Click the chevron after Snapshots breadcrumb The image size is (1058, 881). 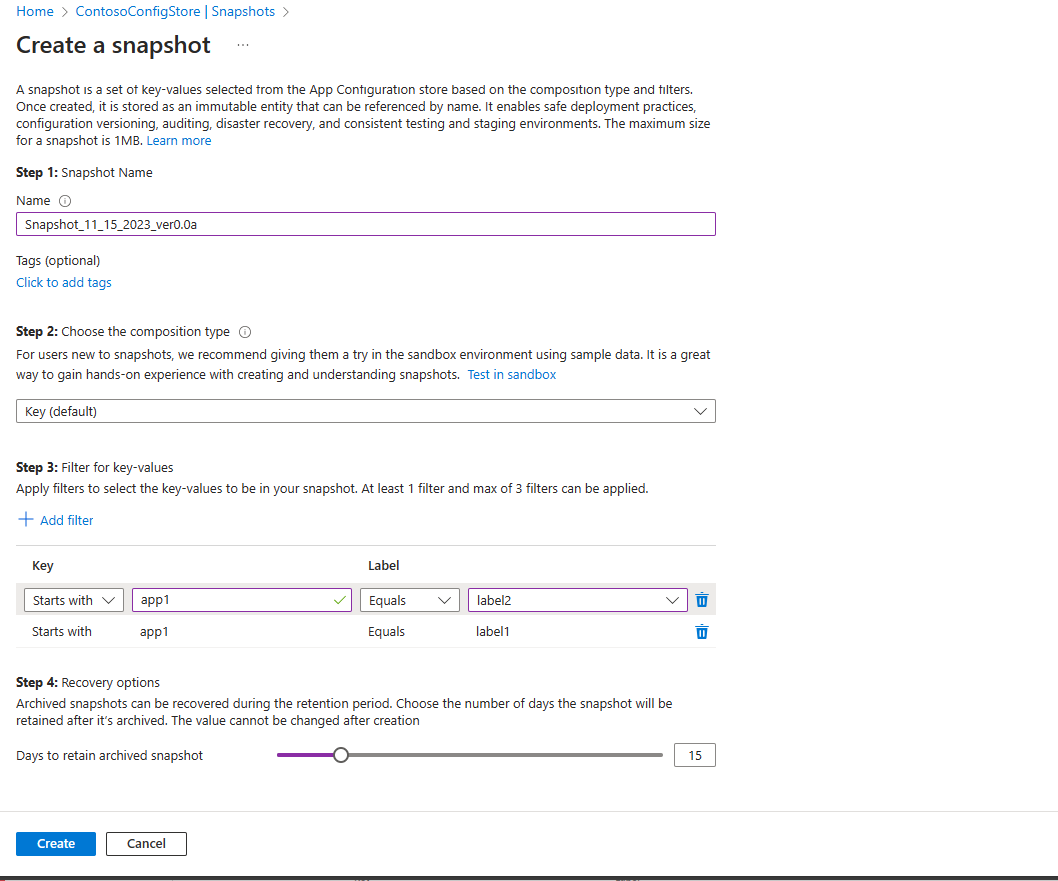point(287,11)
